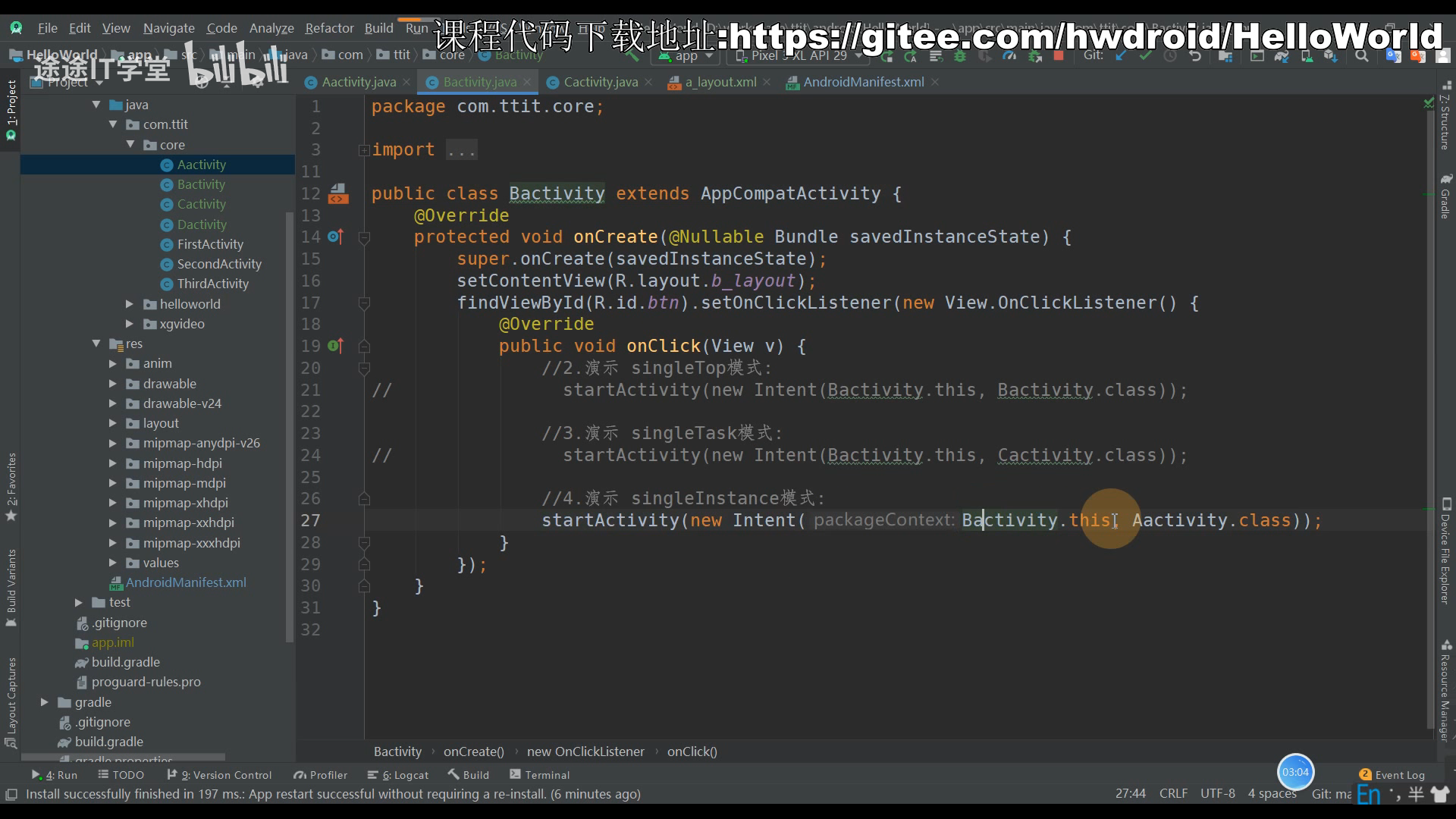Click the blue Translate plugin icon
This screenshot has width=1456, height=819.
[1393, 56]
